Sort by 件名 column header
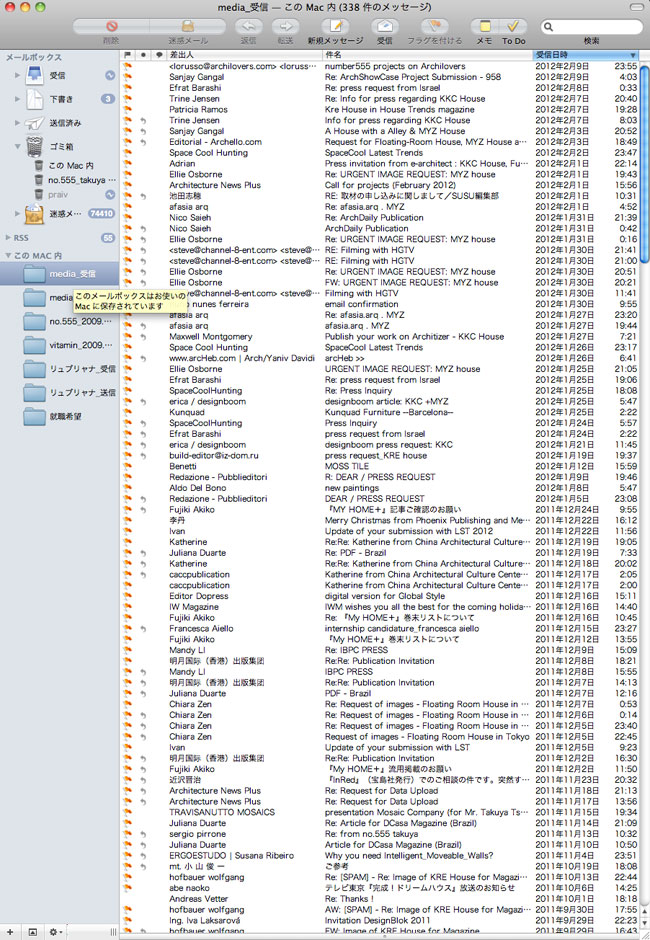The height and width of the screenshot is (940, 650). 428,55
